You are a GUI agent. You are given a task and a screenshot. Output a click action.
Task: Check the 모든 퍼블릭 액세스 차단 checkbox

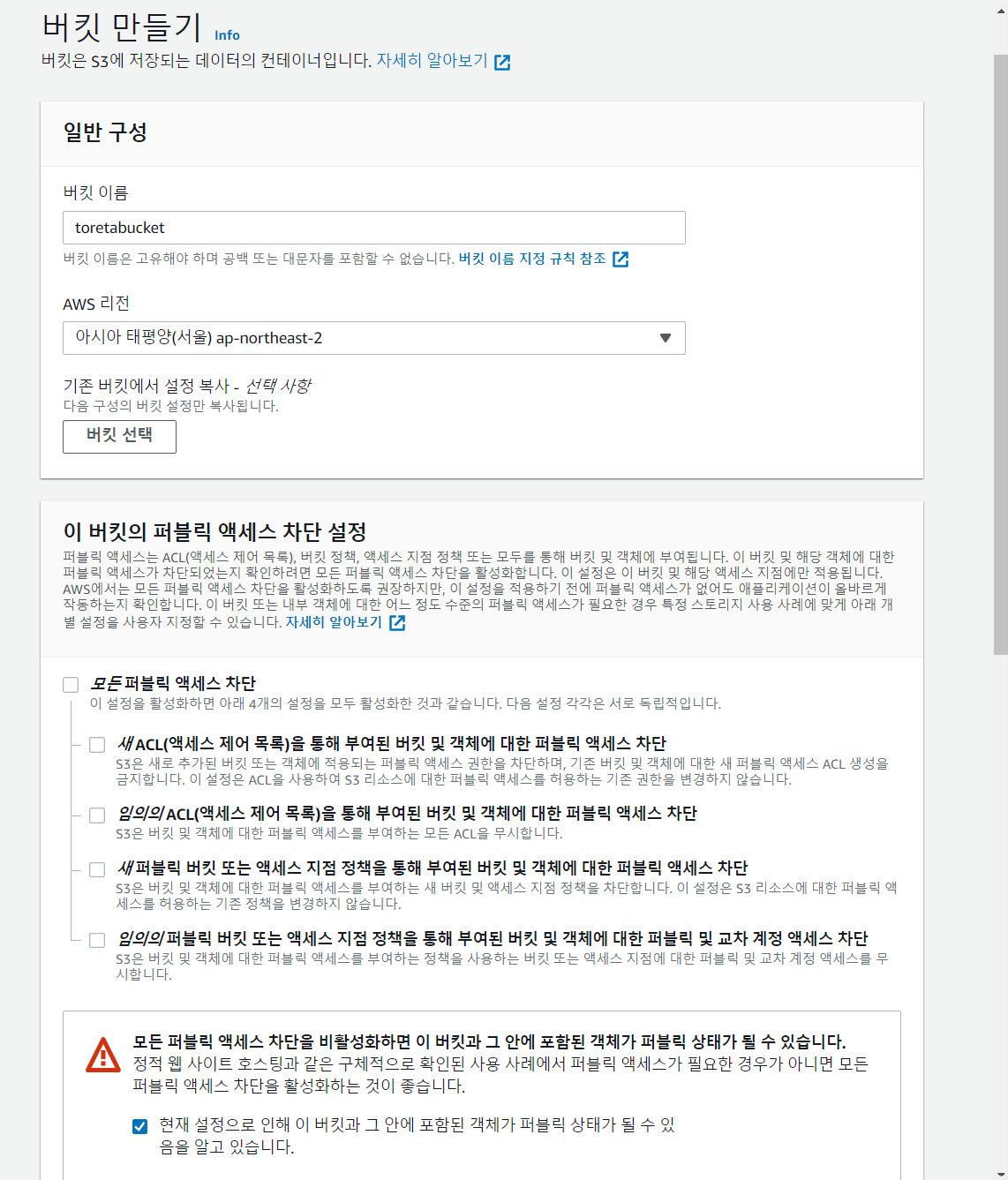[x=71, y=685]
